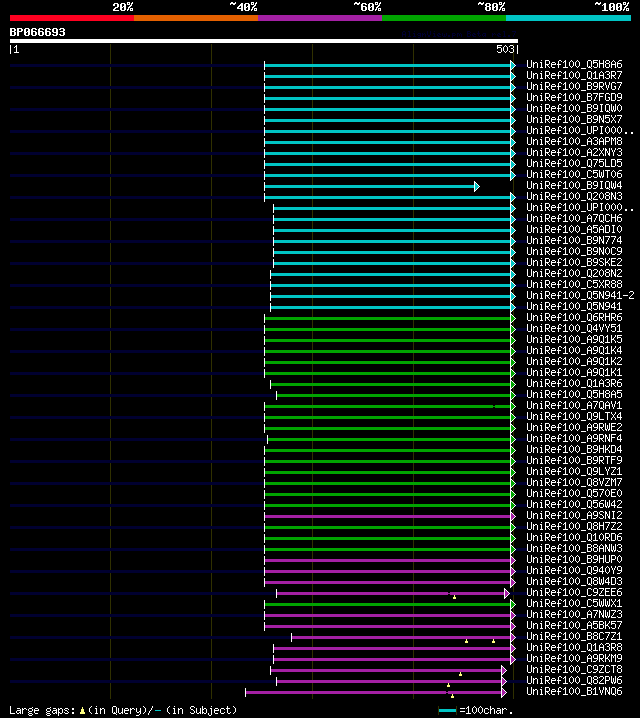640x718 pixels.
Task: Select isoform hit UniRef100_Q5N941-2
Action: click(x=580, y=295)
